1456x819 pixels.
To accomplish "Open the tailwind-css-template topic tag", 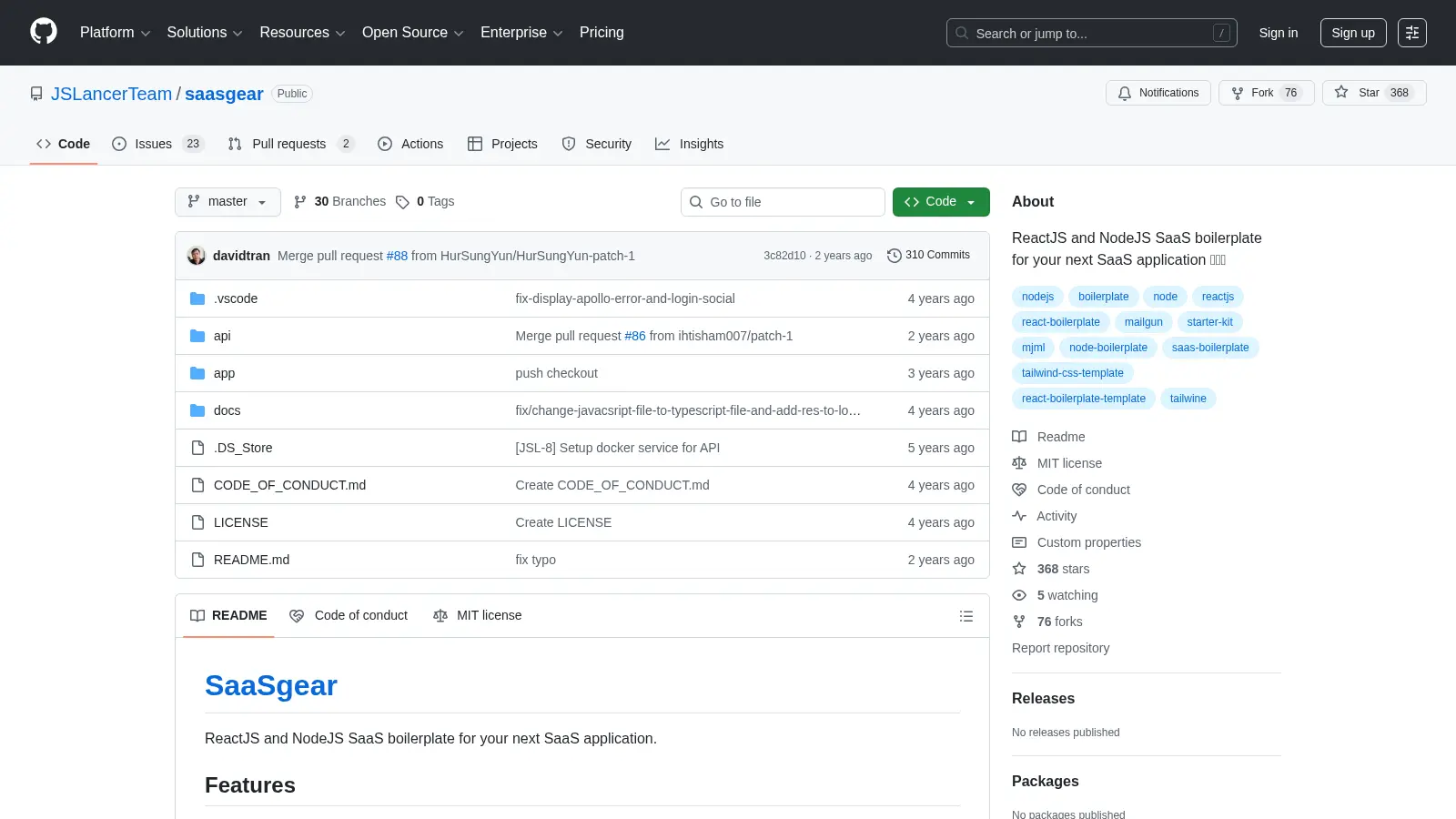I will coord(1072,373).
